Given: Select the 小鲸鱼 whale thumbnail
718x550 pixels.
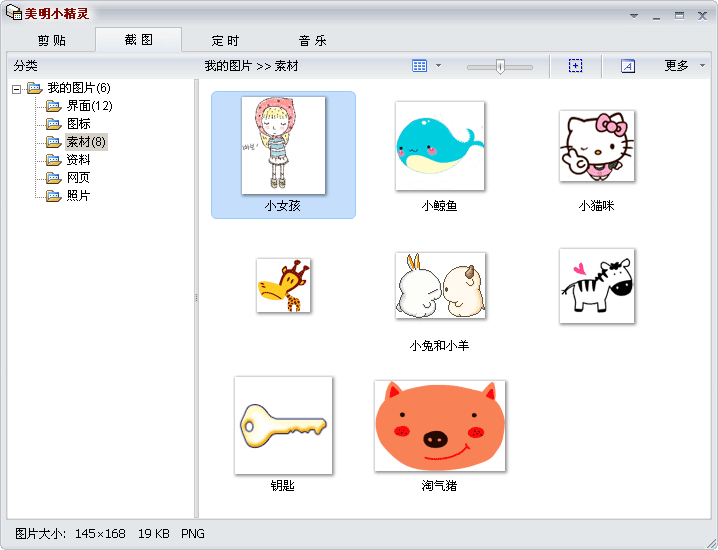Looking at the screenshot, I should tap(440, 146).
